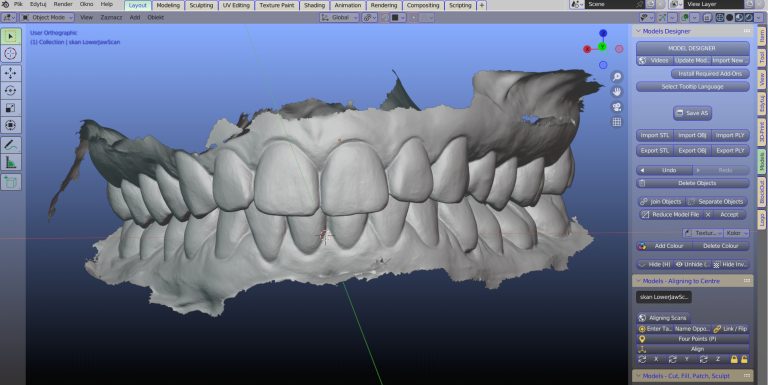Select the Add Cube tool

(x=11, y=182)
